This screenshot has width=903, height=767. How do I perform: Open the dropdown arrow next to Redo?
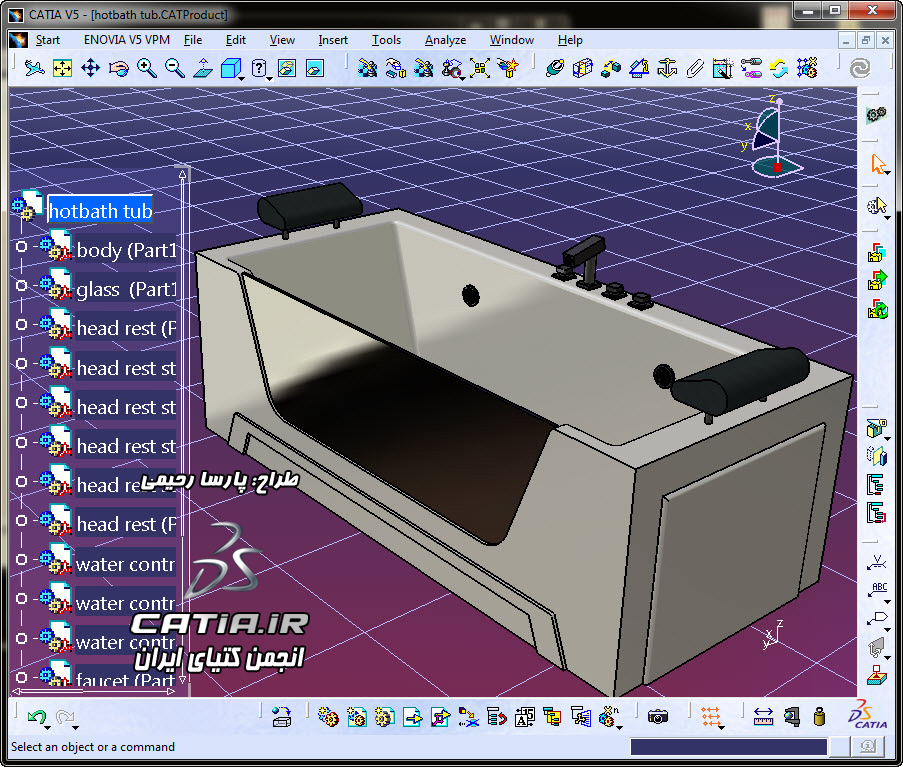[75, 728]
